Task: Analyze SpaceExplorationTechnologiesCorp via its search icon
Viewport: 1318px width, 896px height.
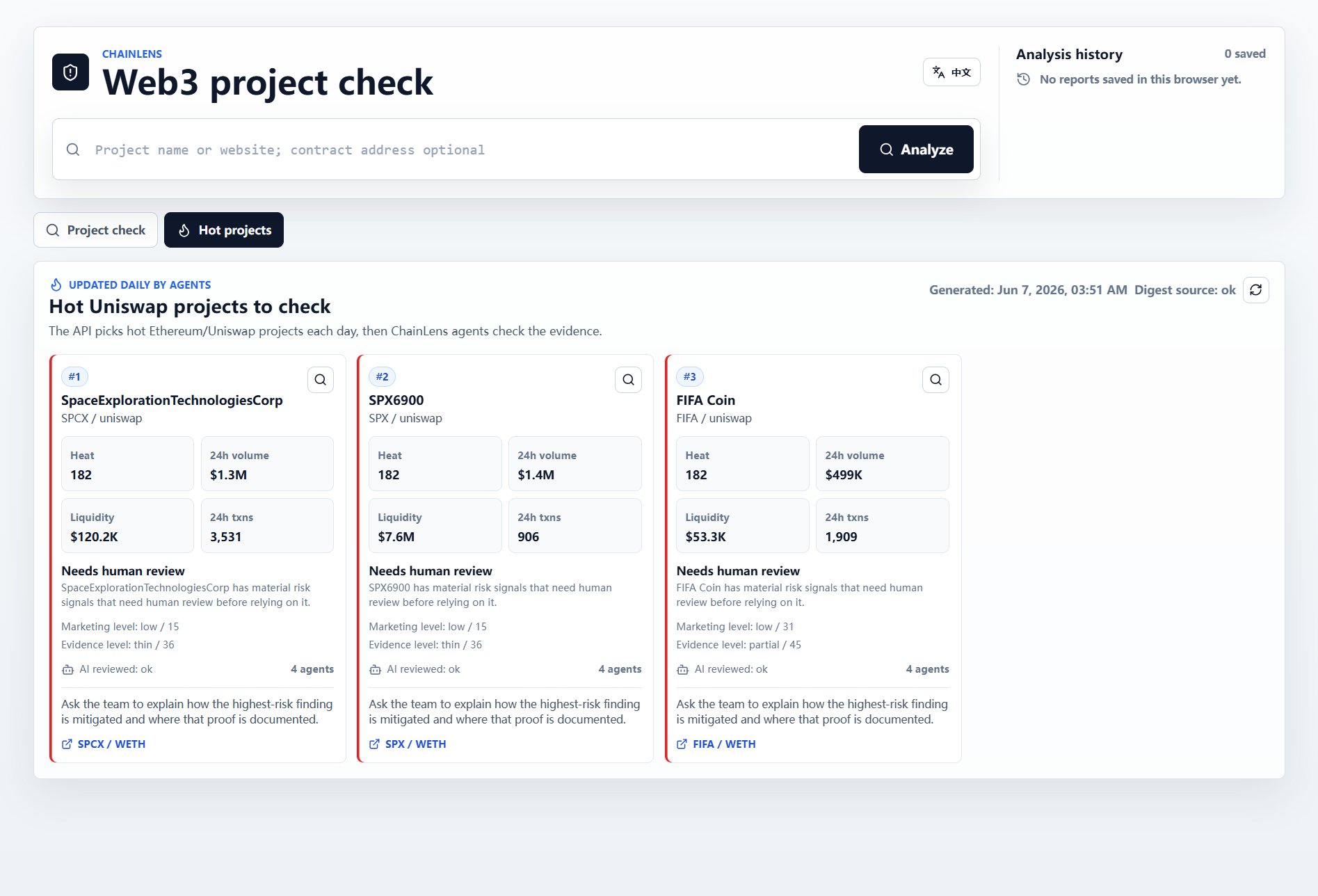Action: (321, 380)
